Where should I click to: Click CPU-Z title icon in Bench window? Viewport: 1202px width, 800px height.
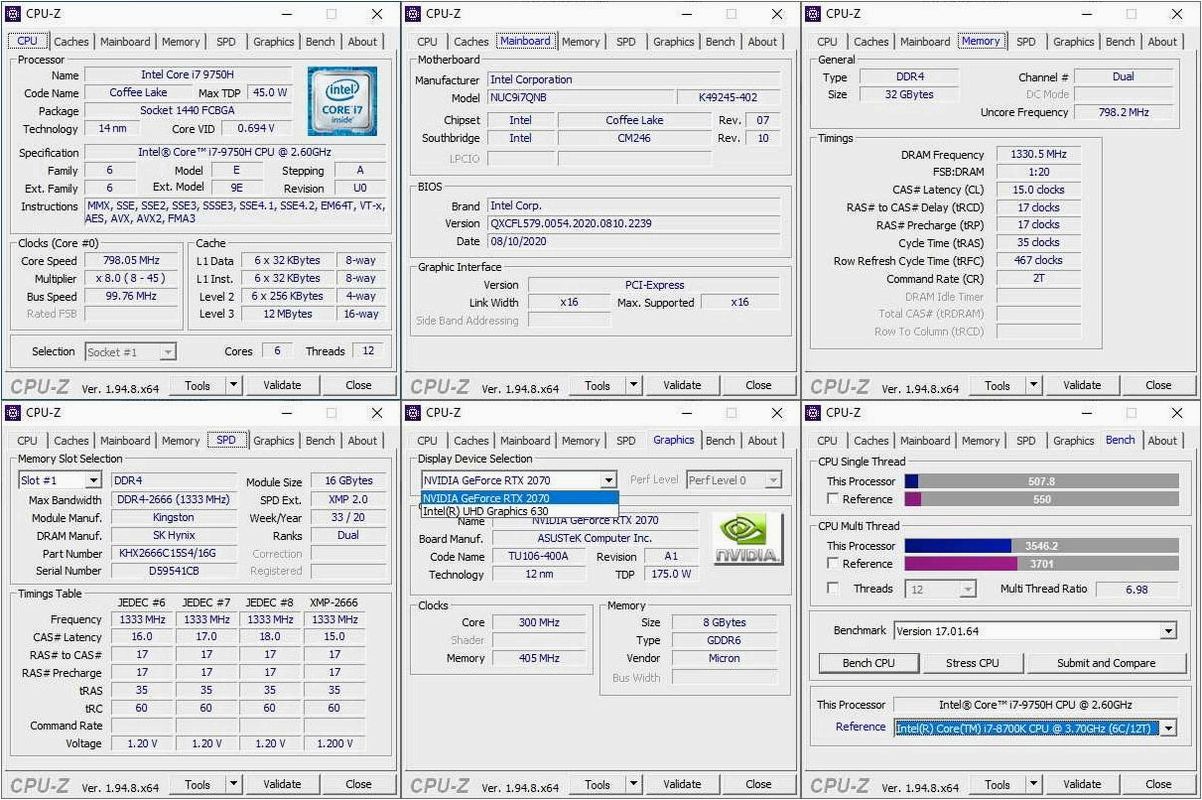[x=814, y=413]
